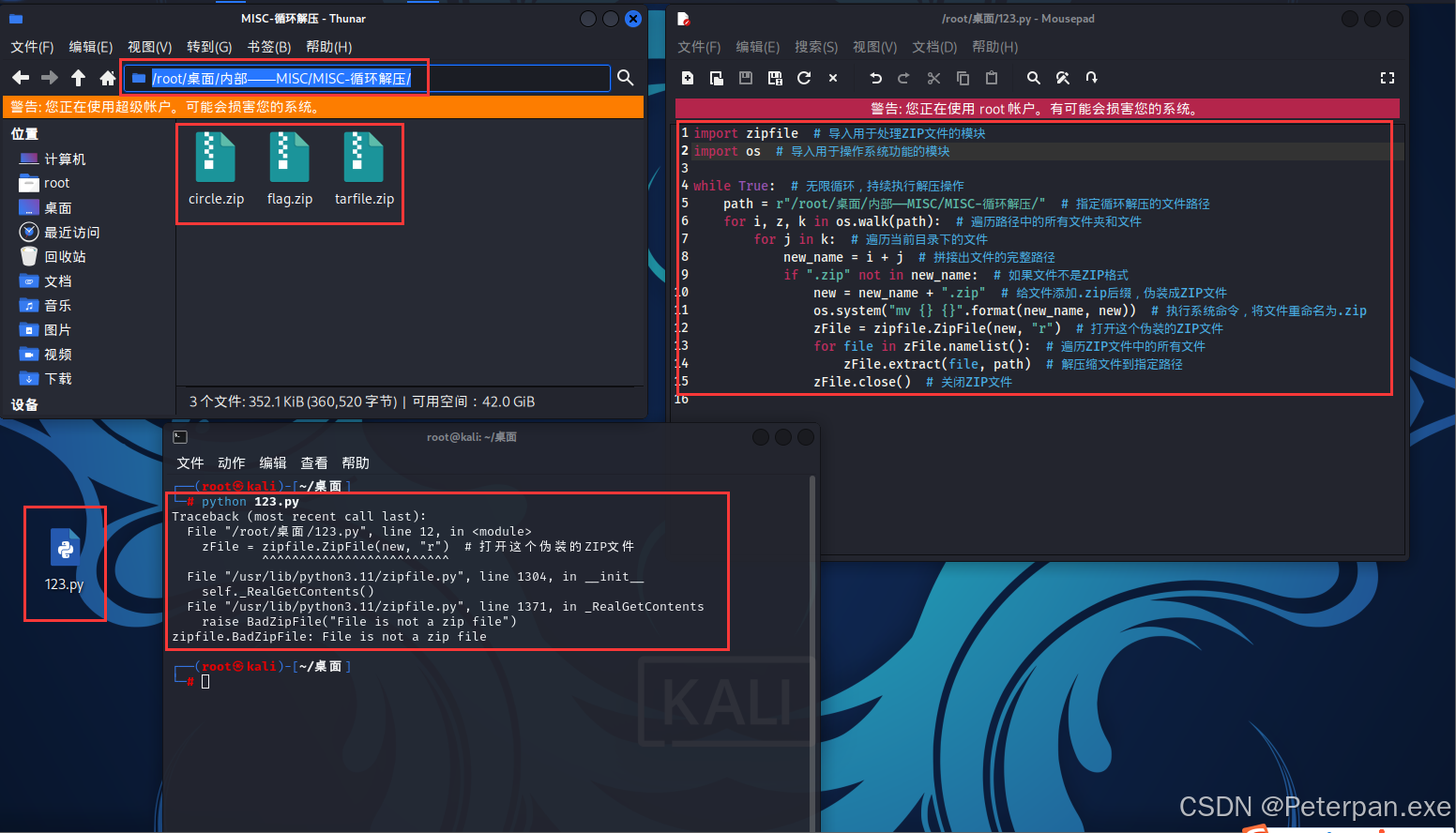Click Thunar status bar file count text
Screen dimensions: 1456x833
tap(362, 401)
